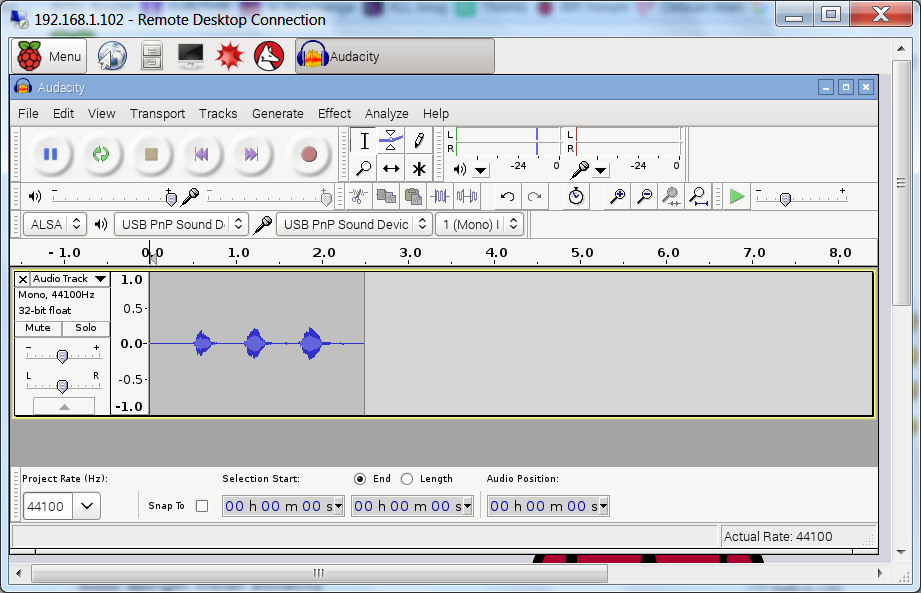This screenshot has width=921, height=593.
Task: Skip to start of track
Action: point(202,154)
